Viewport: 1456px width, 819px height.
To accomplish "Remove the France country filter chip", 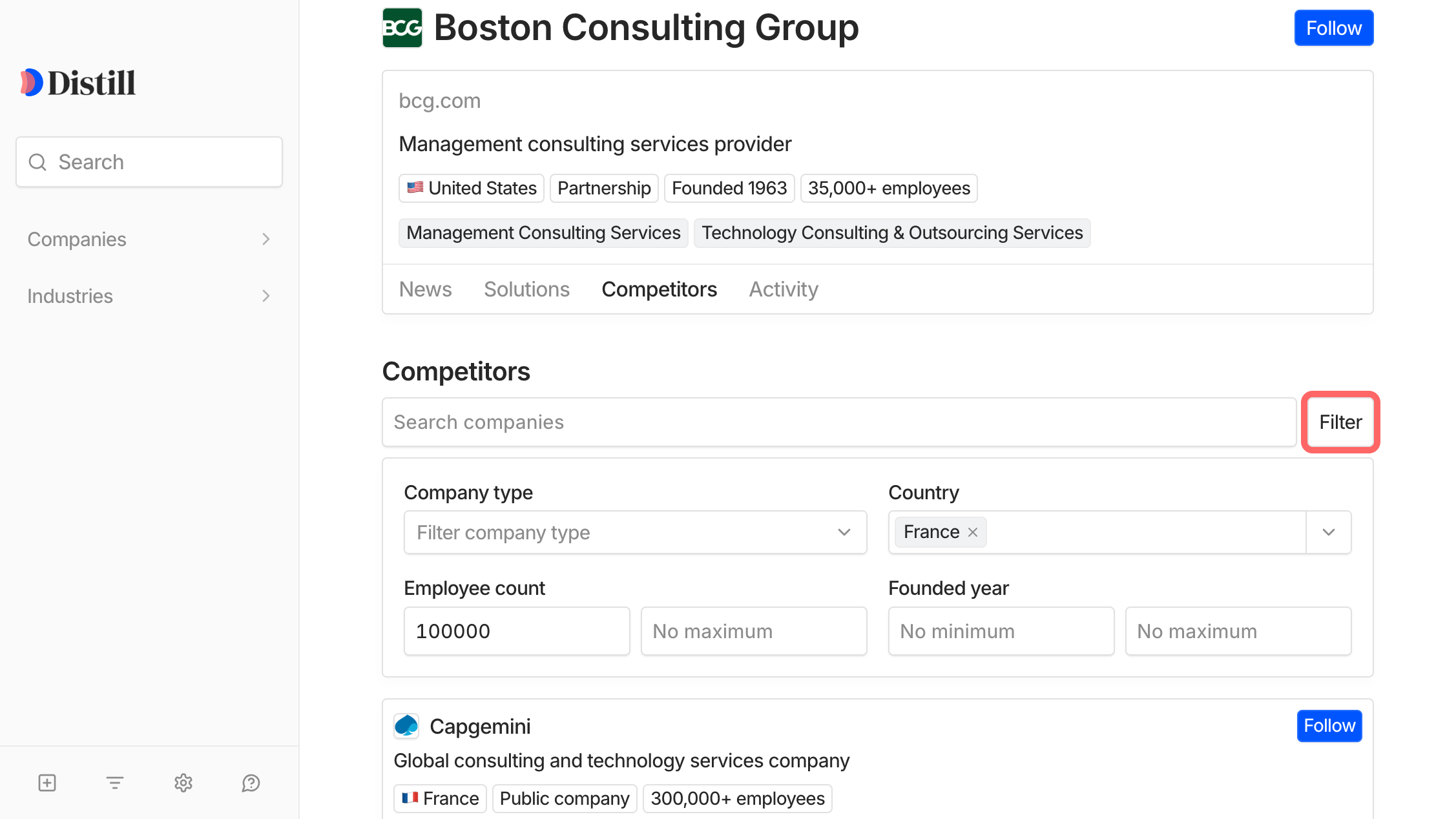I will (973, 532).
